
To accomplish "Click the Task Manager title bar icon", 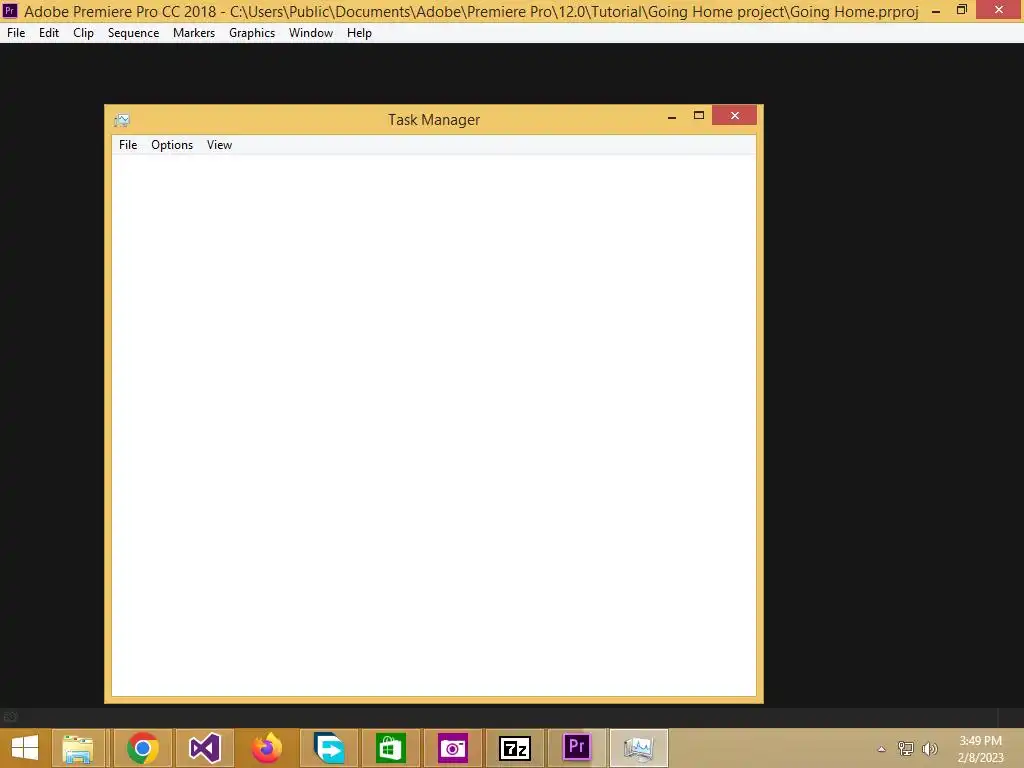I will [122, 120].
